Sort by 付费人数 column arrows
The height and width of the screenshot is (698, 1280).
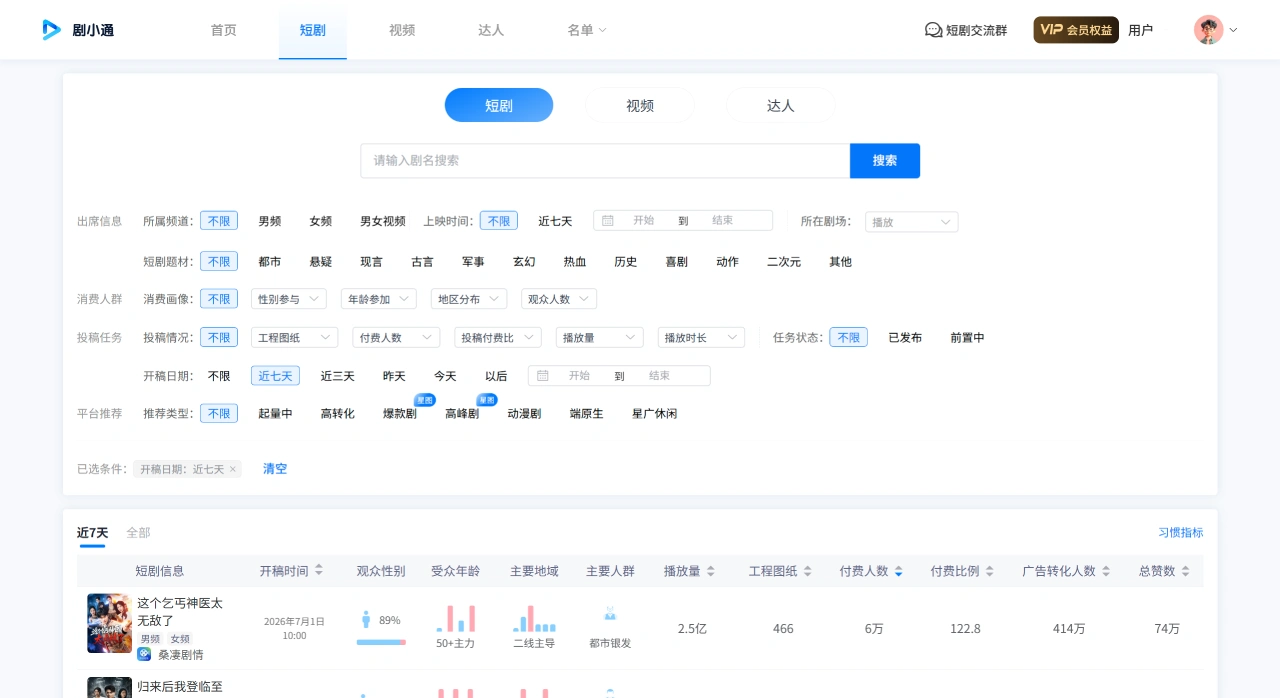(899, 571)
